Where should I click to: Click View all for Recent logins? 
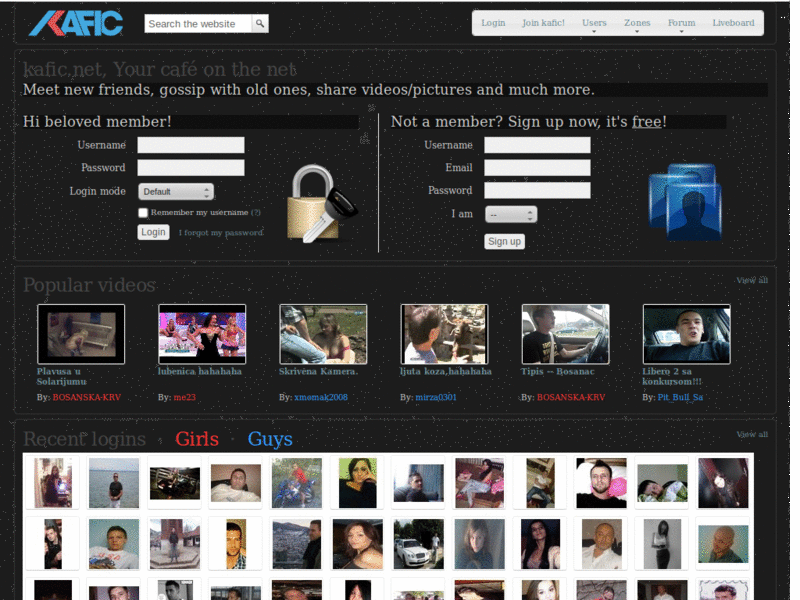click(752, 435)
